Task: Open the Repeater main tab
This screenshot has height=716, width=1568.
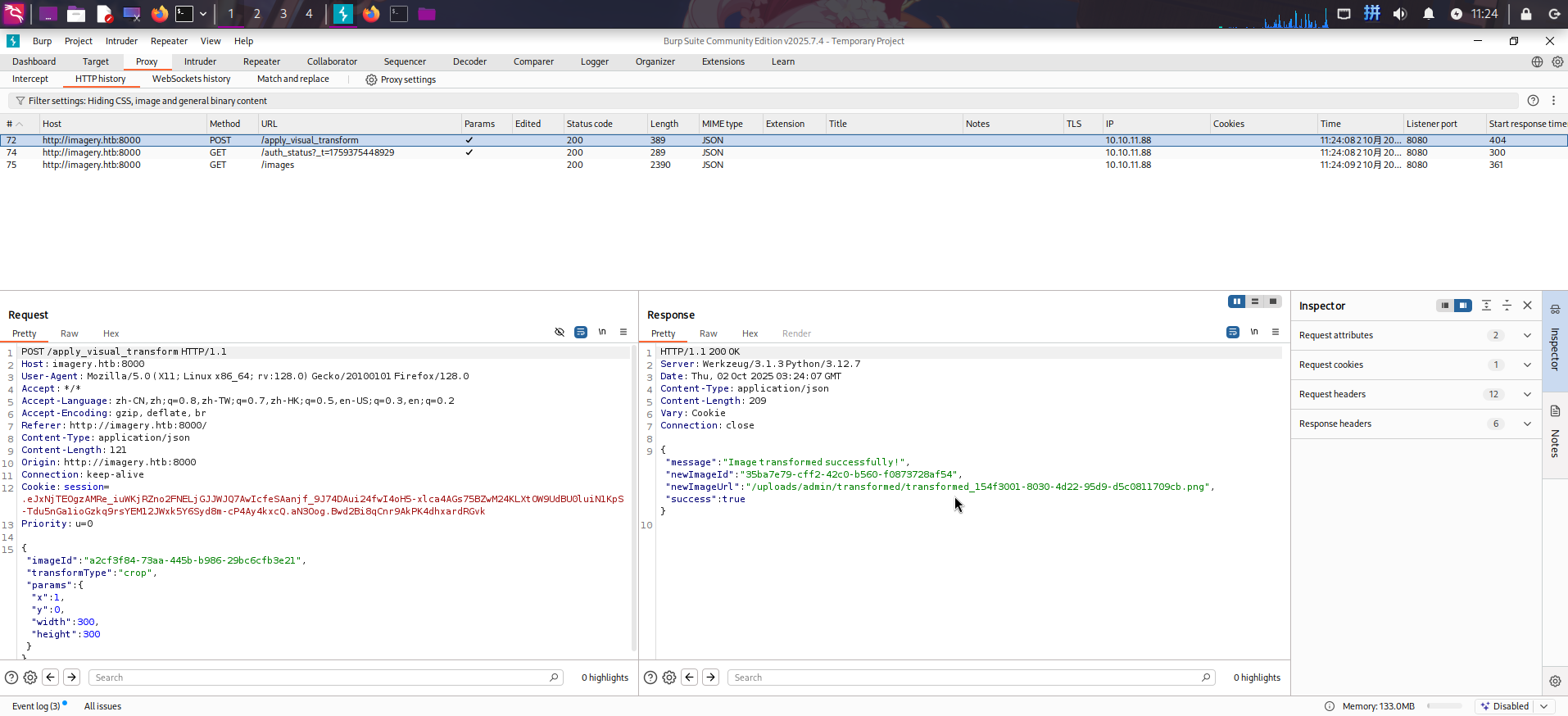Action: 261,61
